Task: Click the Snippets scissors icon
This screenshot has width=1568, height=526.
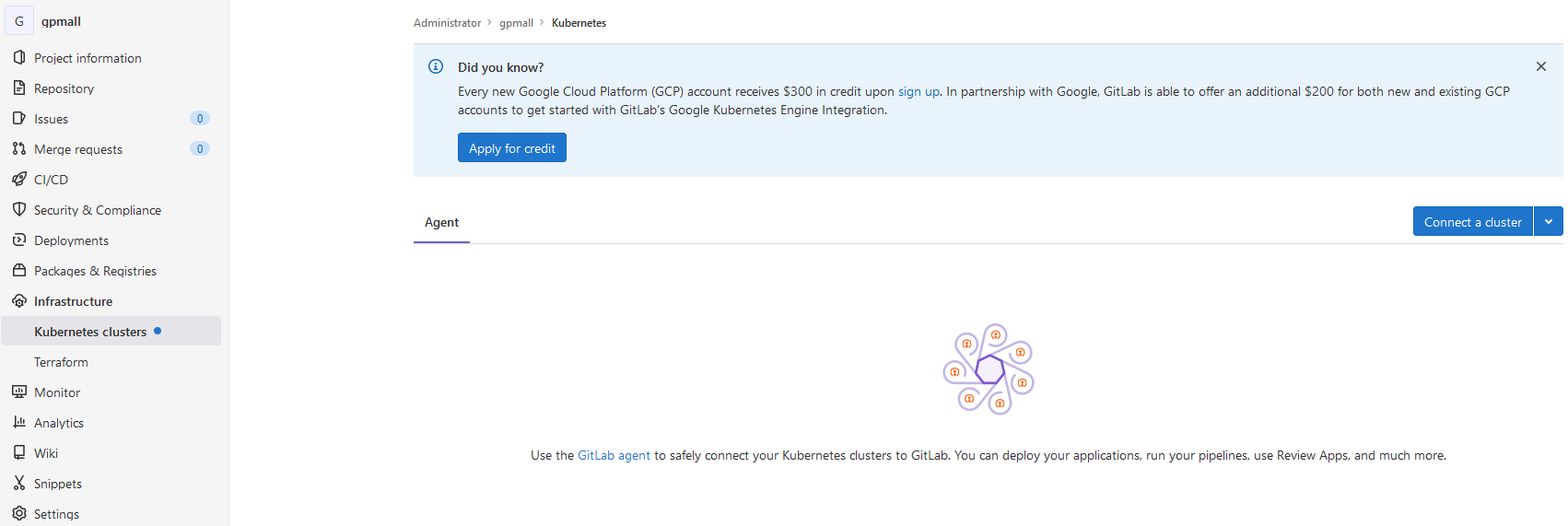Action: coord(19,483)
